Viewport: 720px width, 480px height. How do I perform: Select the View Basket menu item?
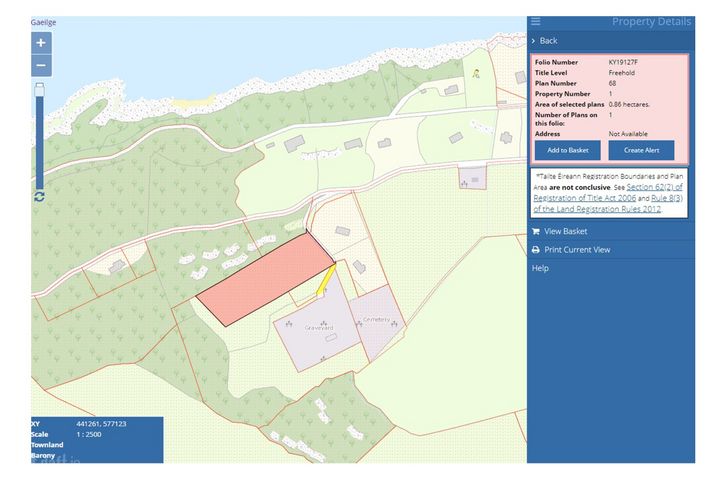point(566,231)
